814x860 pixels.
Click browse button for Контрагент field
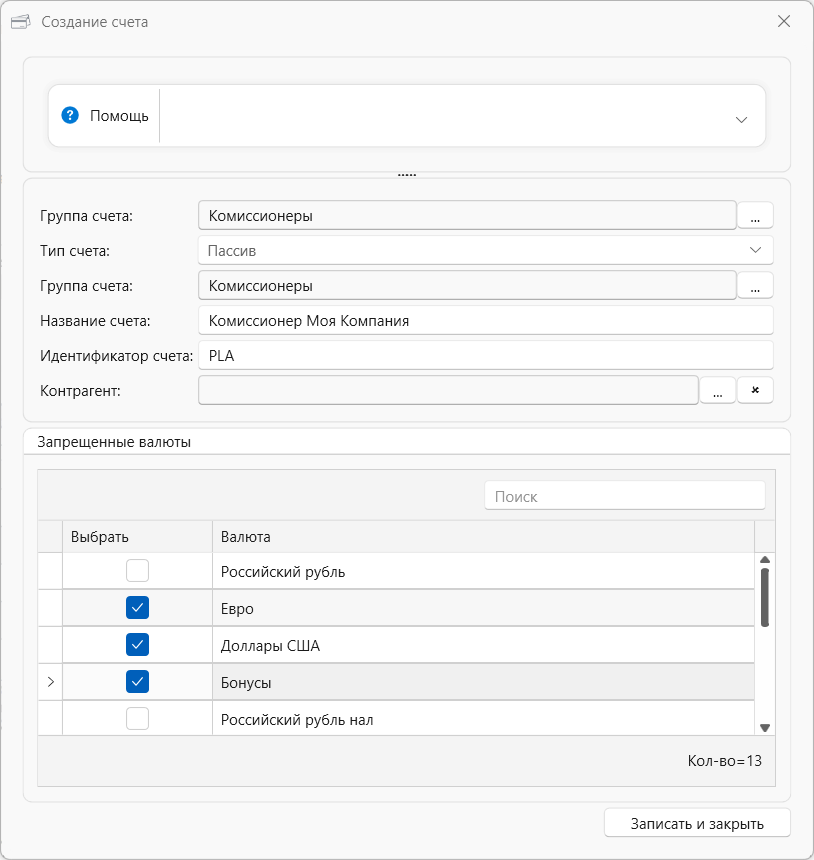pos(717,391)
